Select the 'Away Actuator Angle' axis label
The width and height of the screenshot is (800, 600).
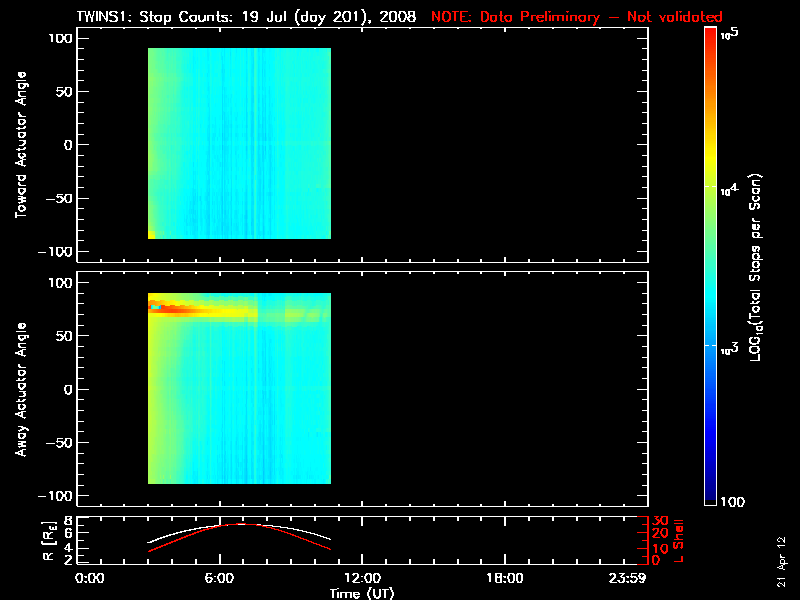coord(21,389)
